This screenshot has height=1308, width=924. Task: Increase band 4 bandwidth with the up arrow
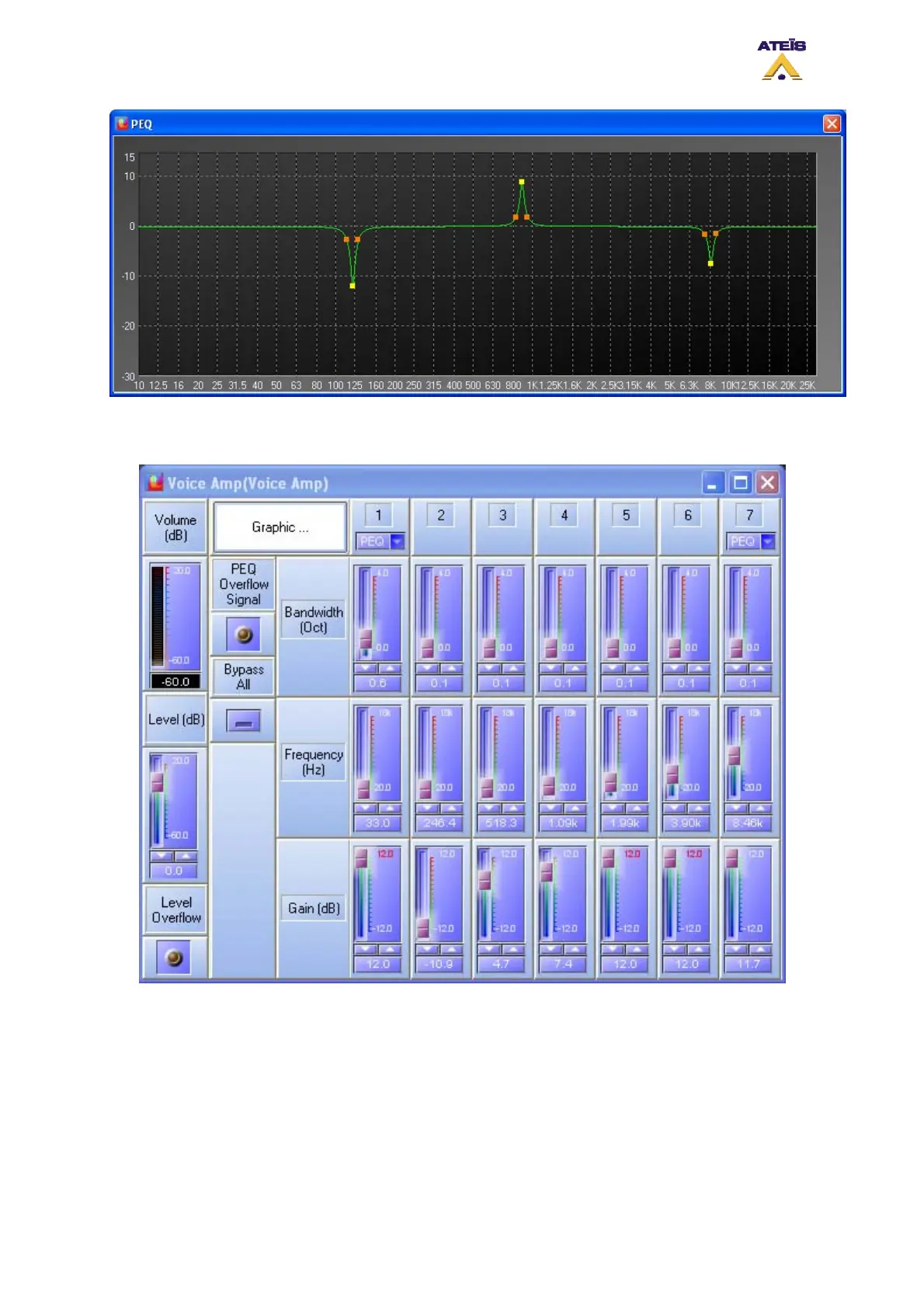click(575, 669)
